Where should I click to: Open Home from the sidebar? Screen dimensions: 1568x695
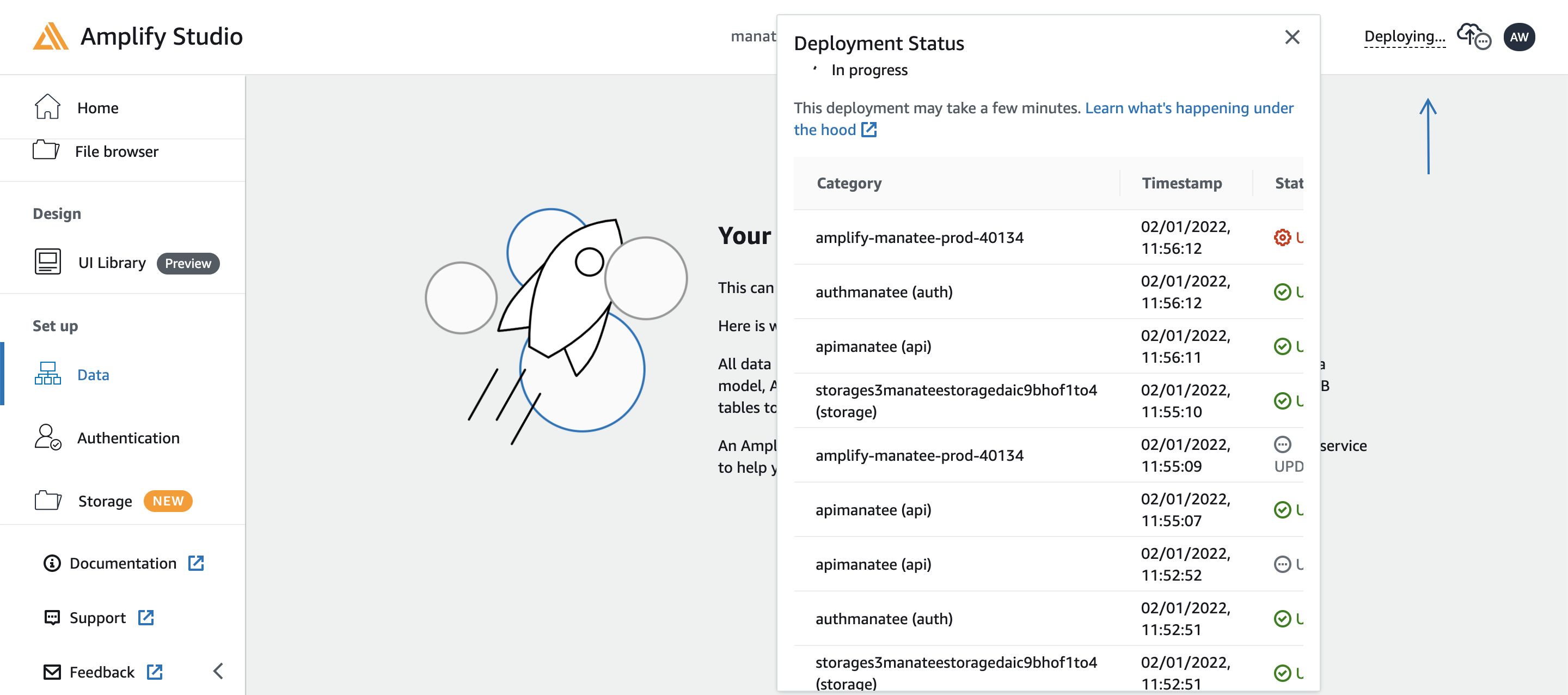pos(97,108)
